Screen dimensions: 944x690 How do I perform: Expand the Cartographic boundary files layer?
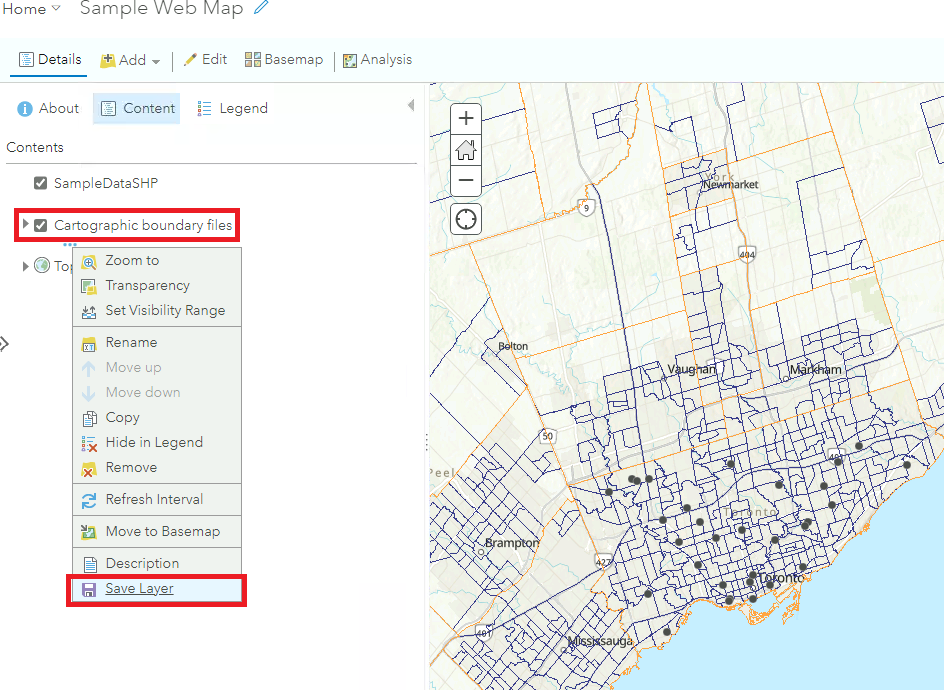24,225
